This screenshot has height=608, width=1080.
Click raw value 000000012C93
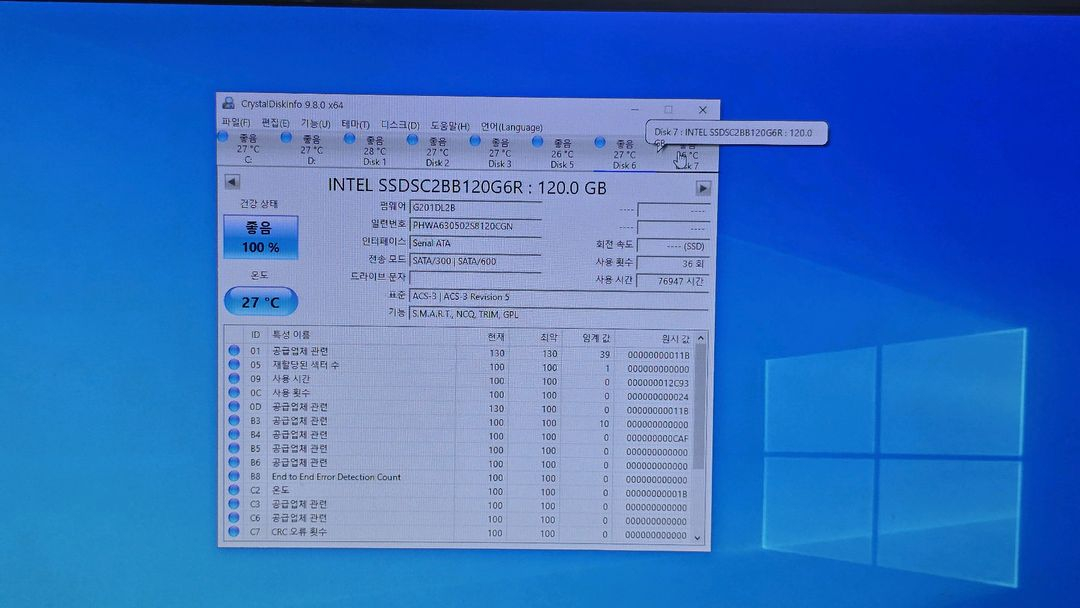click(658, 383)
